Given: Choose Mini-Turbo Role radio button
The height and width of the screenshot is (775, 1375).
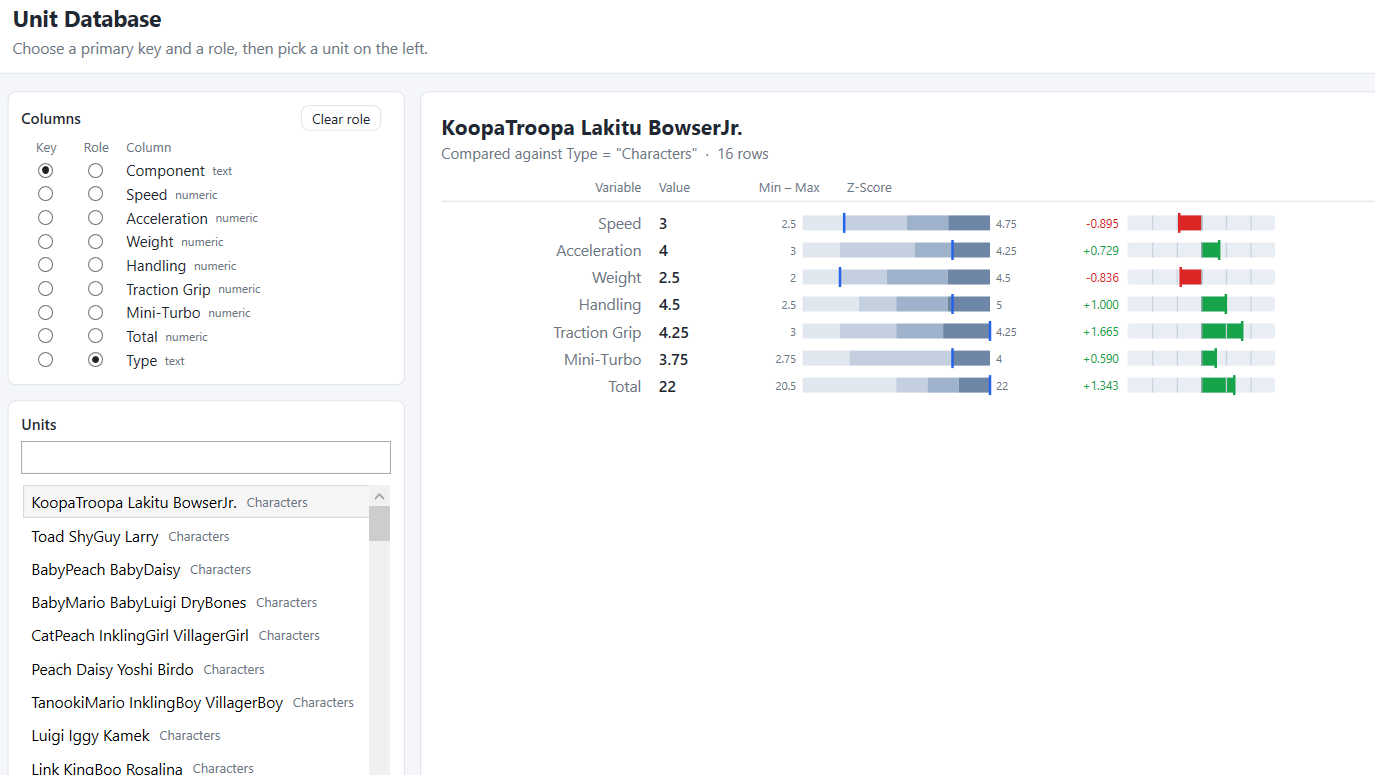Looking at the screenshot, I should 95,313.
